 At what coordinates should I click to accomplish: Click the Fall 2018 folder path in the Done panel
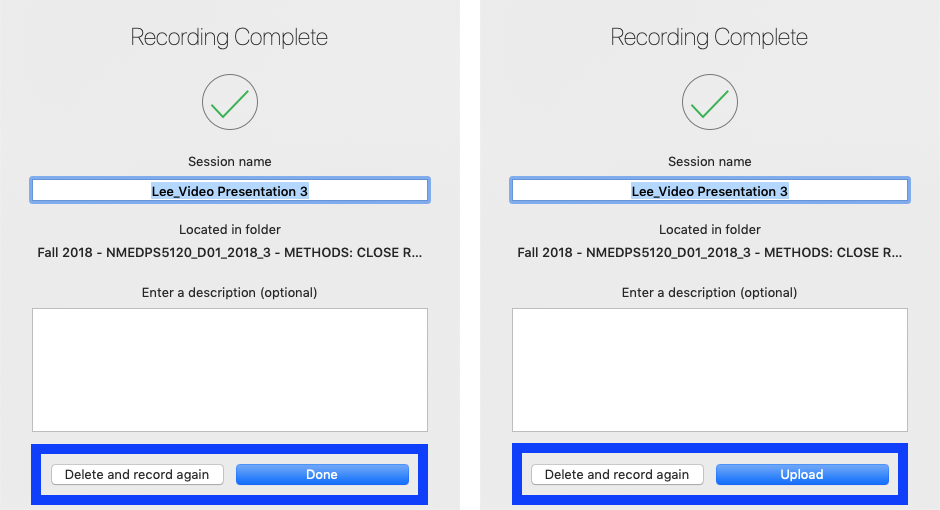(x=230, y=253)
